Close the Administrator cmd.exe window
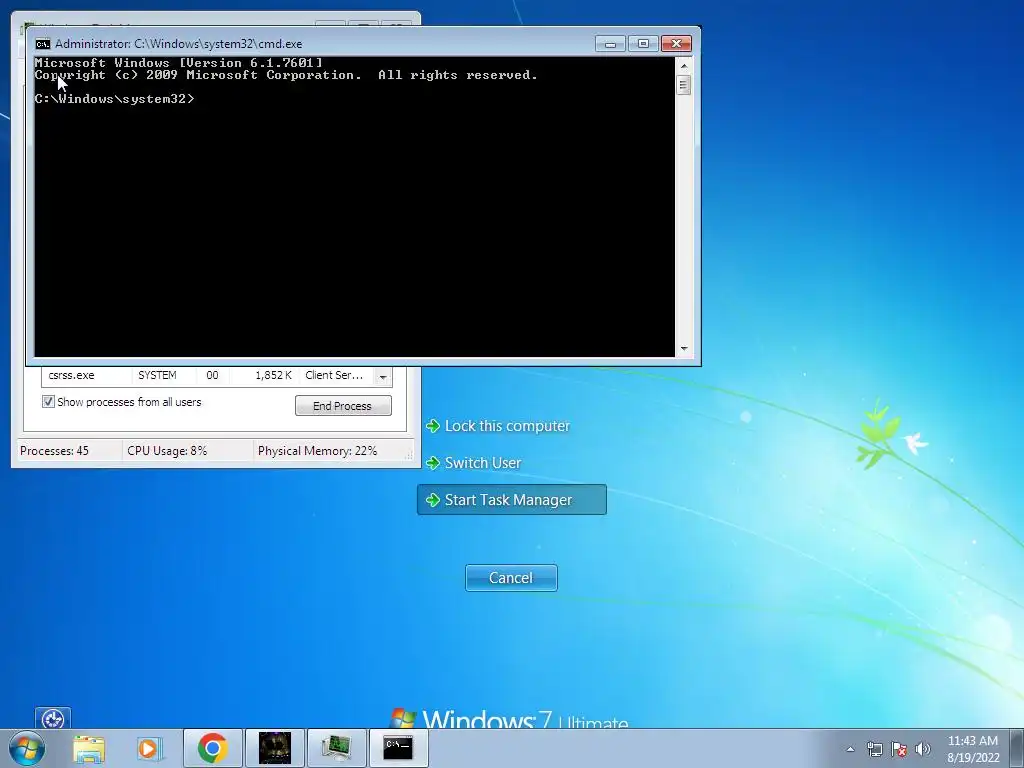Screen dimensions: 1024x768 [x=677, y=44]
